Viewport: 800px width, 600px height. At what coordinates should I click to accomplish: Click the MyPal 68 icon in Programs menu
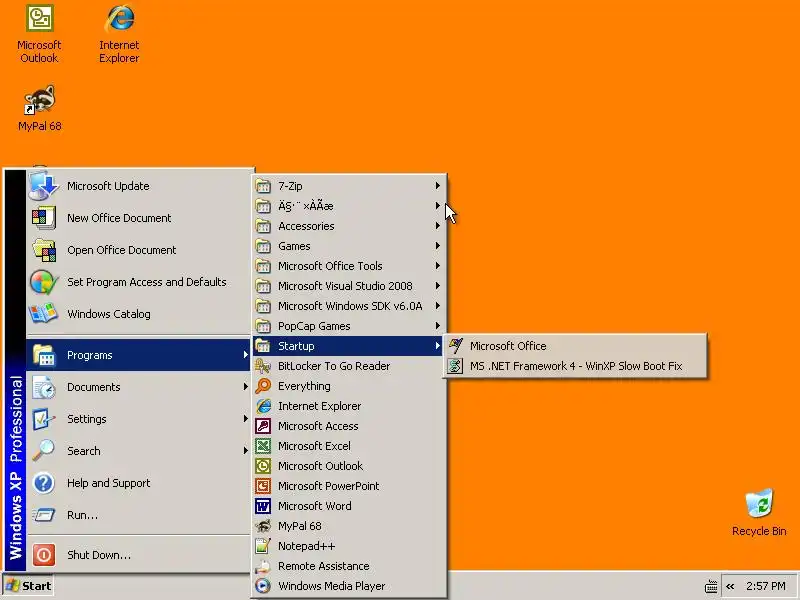point(263,526)
